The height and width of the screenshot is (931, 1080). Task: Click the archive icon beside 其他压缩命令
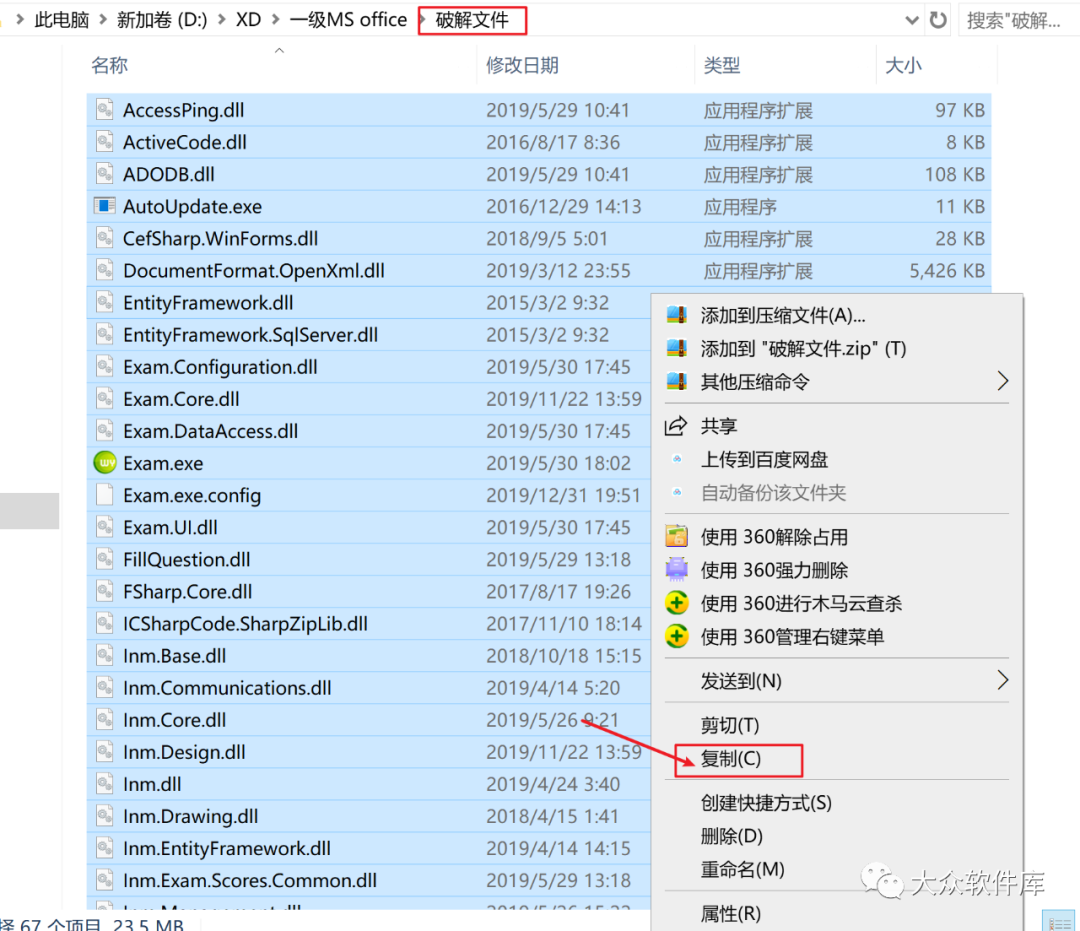pos(677,381)
